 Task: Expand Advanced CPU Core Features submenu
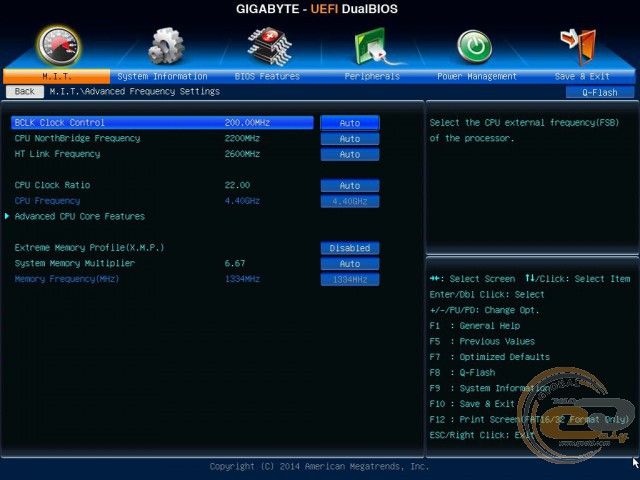(x=80, y=216)
